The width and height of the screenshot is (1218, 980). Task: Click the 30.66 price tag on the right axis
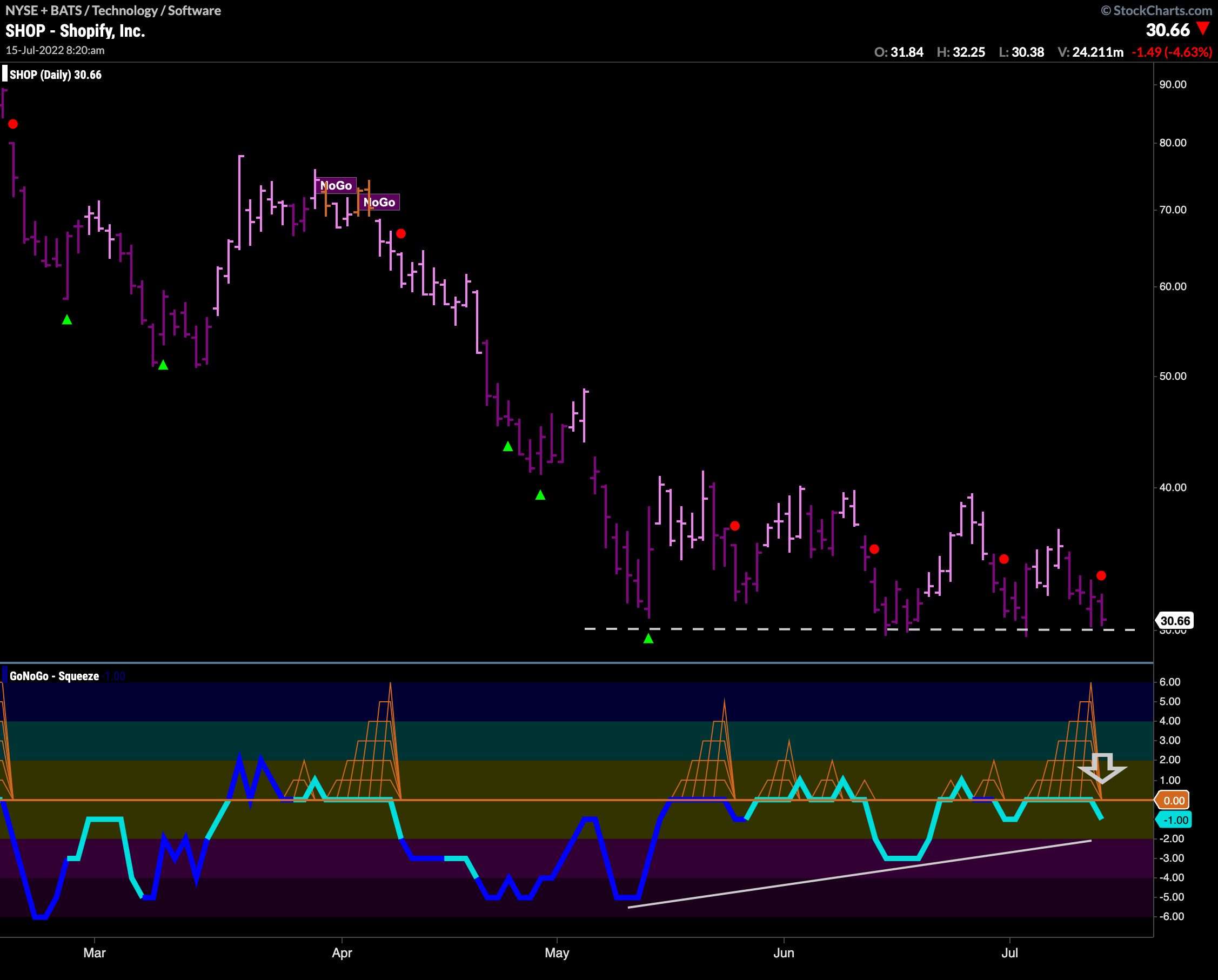1175,621
